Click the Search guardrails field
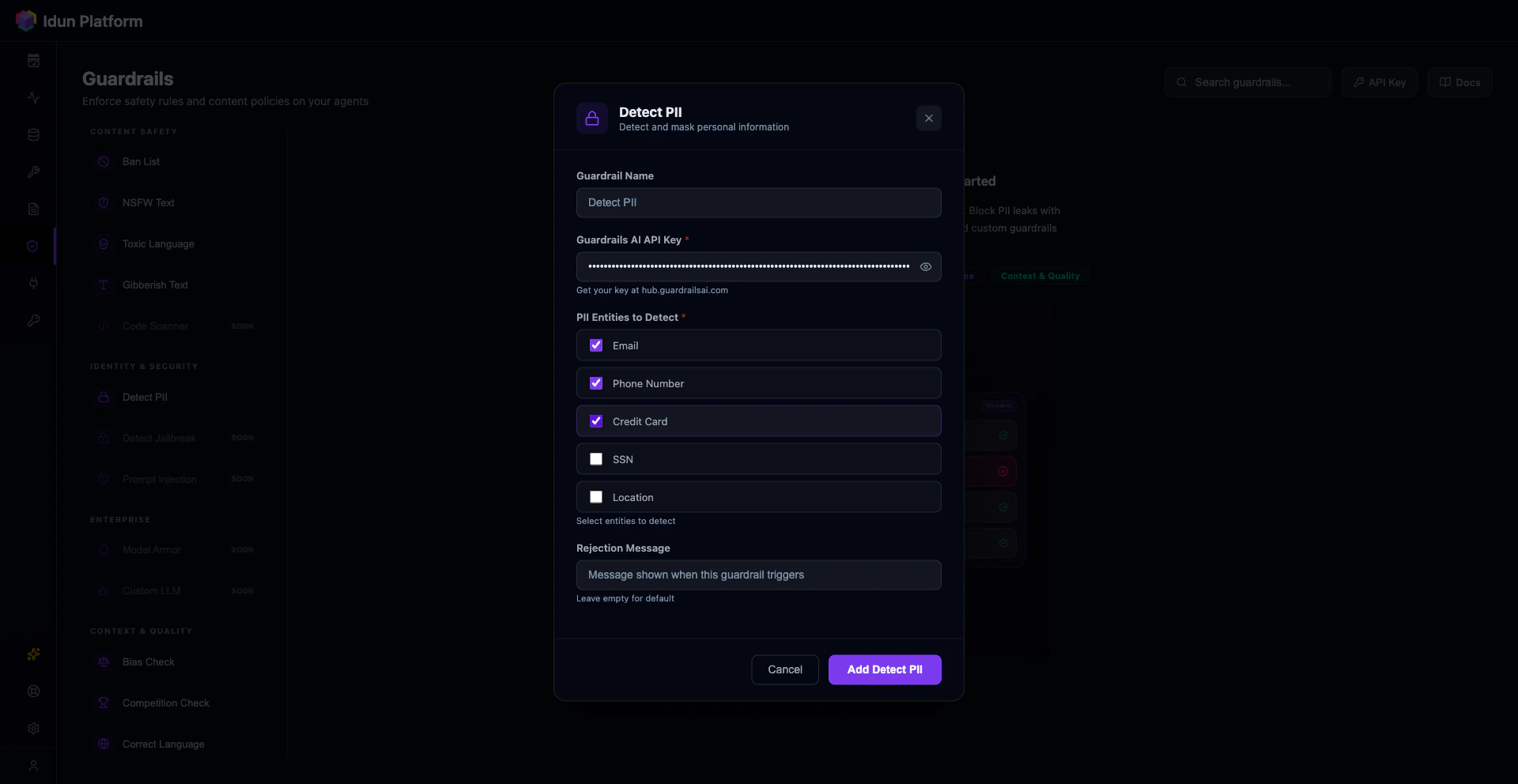Viewport: 1518px width, 784px height. click(1248, 82)
